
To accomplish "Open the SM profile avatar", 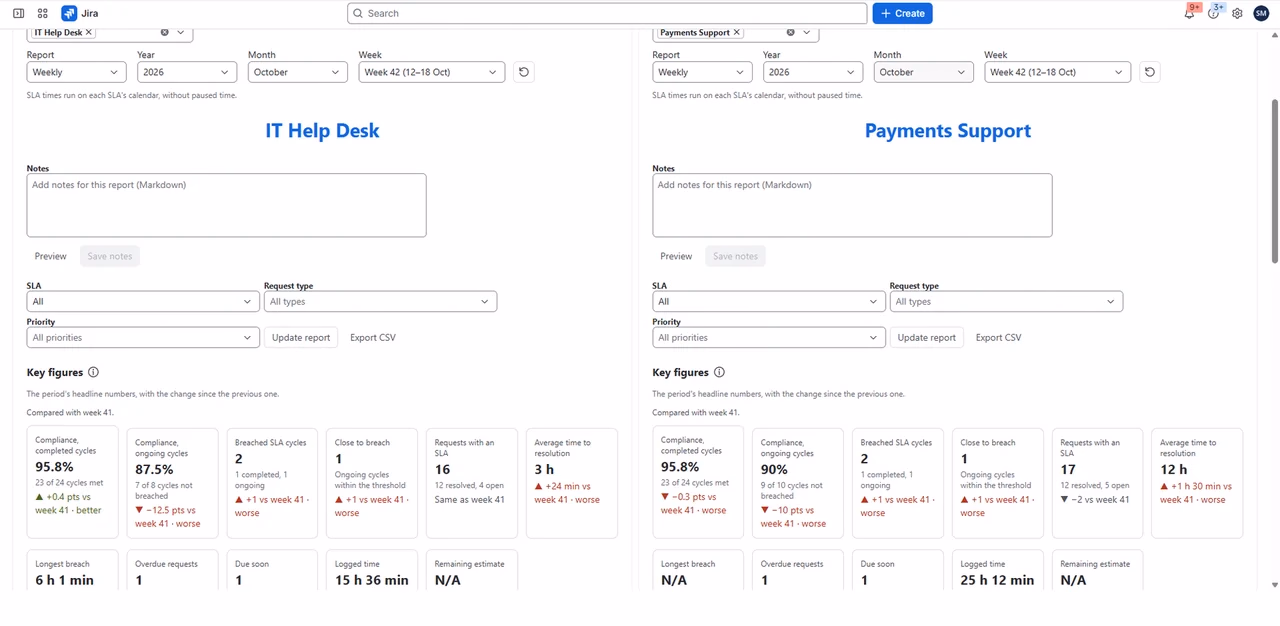I will coord(1260,13).
